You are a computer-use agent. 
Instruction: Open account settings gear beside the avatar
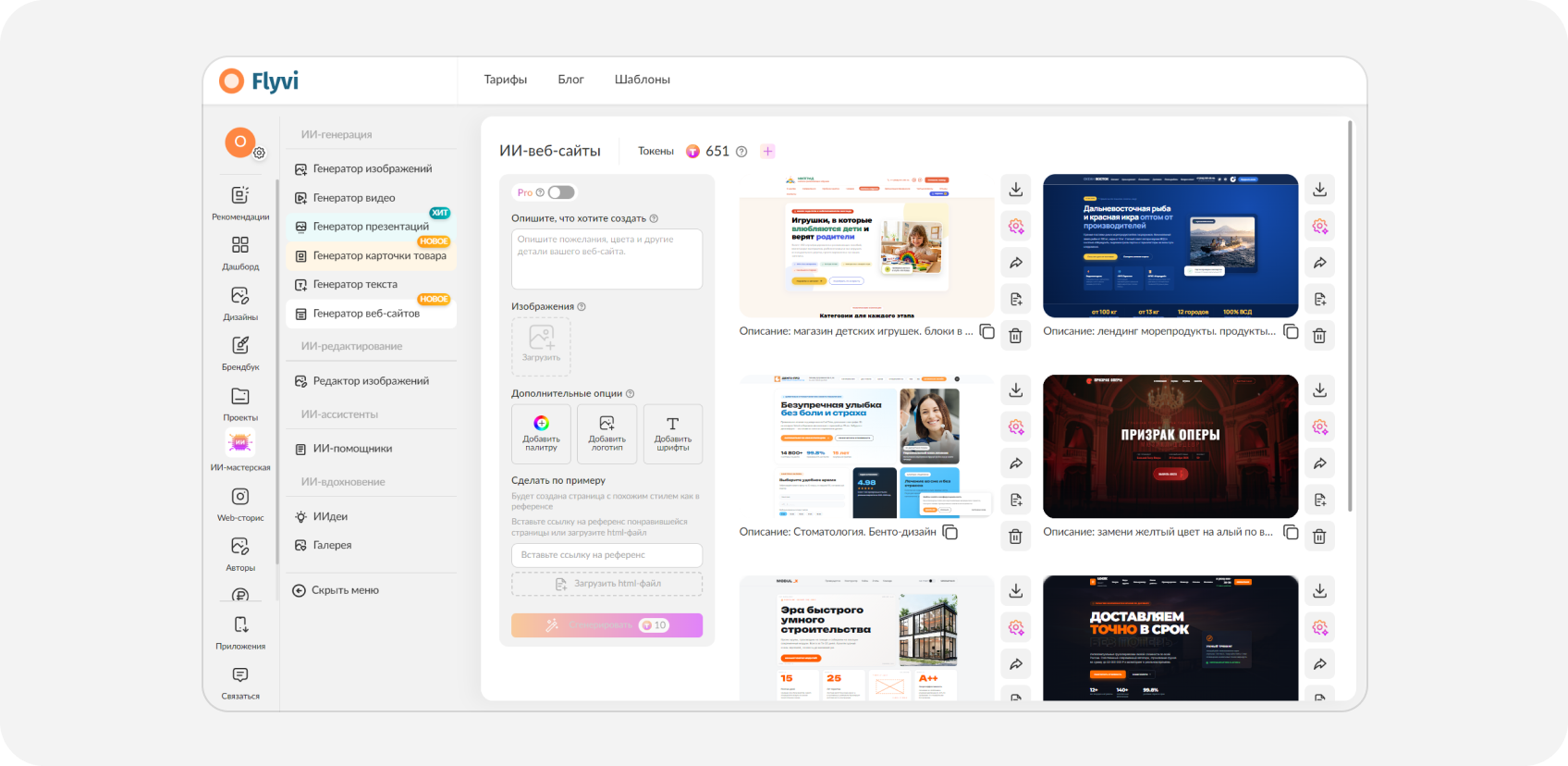(x=260, y=154)
